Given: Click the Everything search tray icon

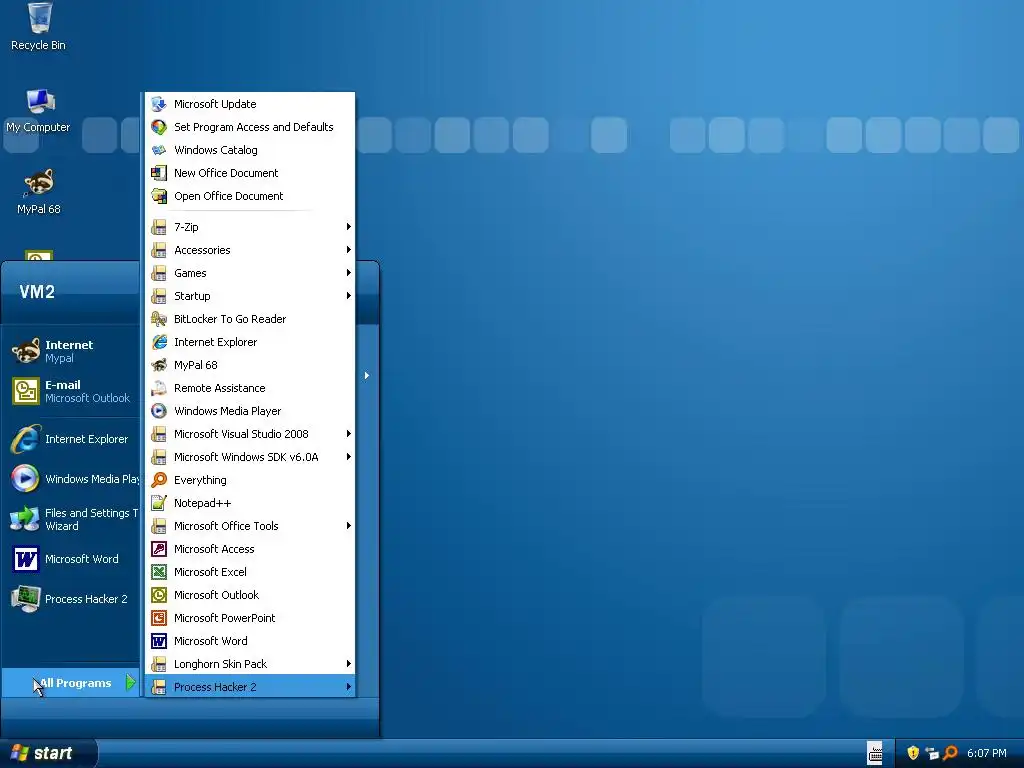Looking at the screenshot, I should coord(950,753).
